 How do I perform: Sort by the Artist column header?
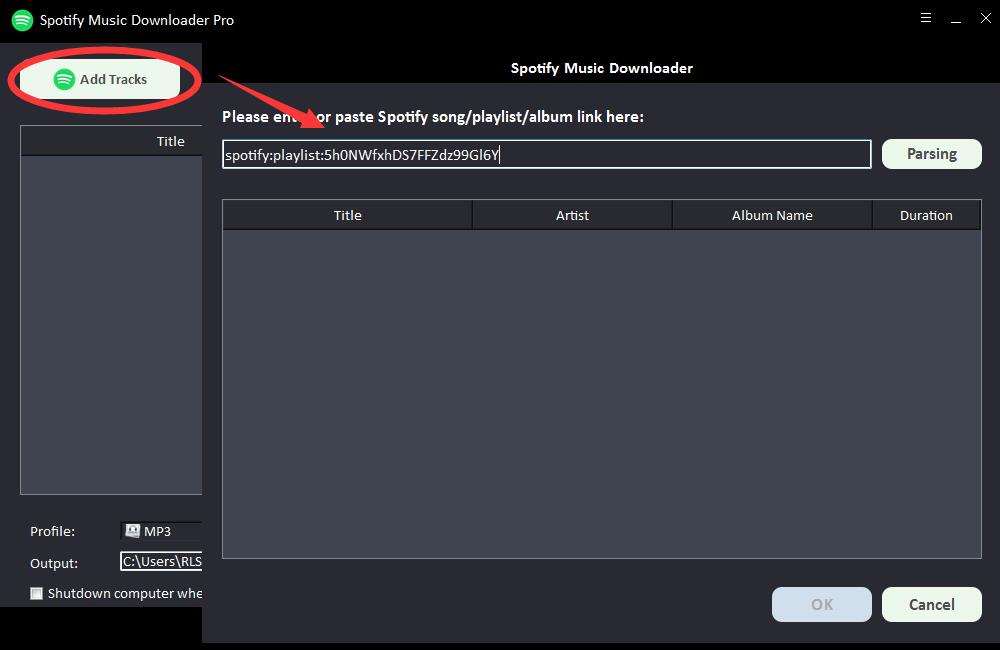tap(572, 215)
